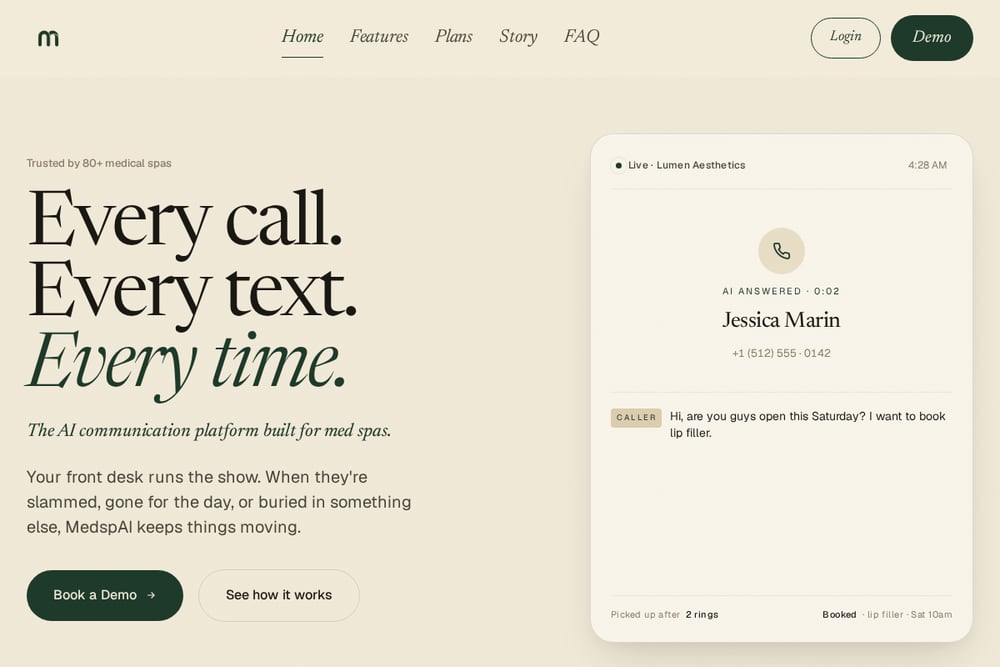Screen dimensions: 1000x667
Task: Click the green MedspAI logo icon
Action: (48, 38)
